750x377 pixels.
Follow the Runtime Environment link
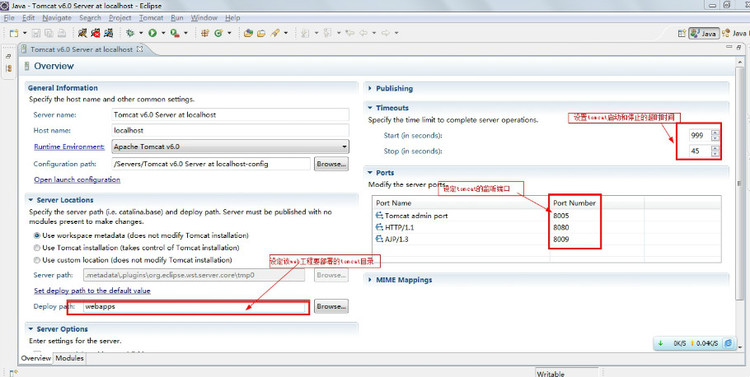pos(69,146)
